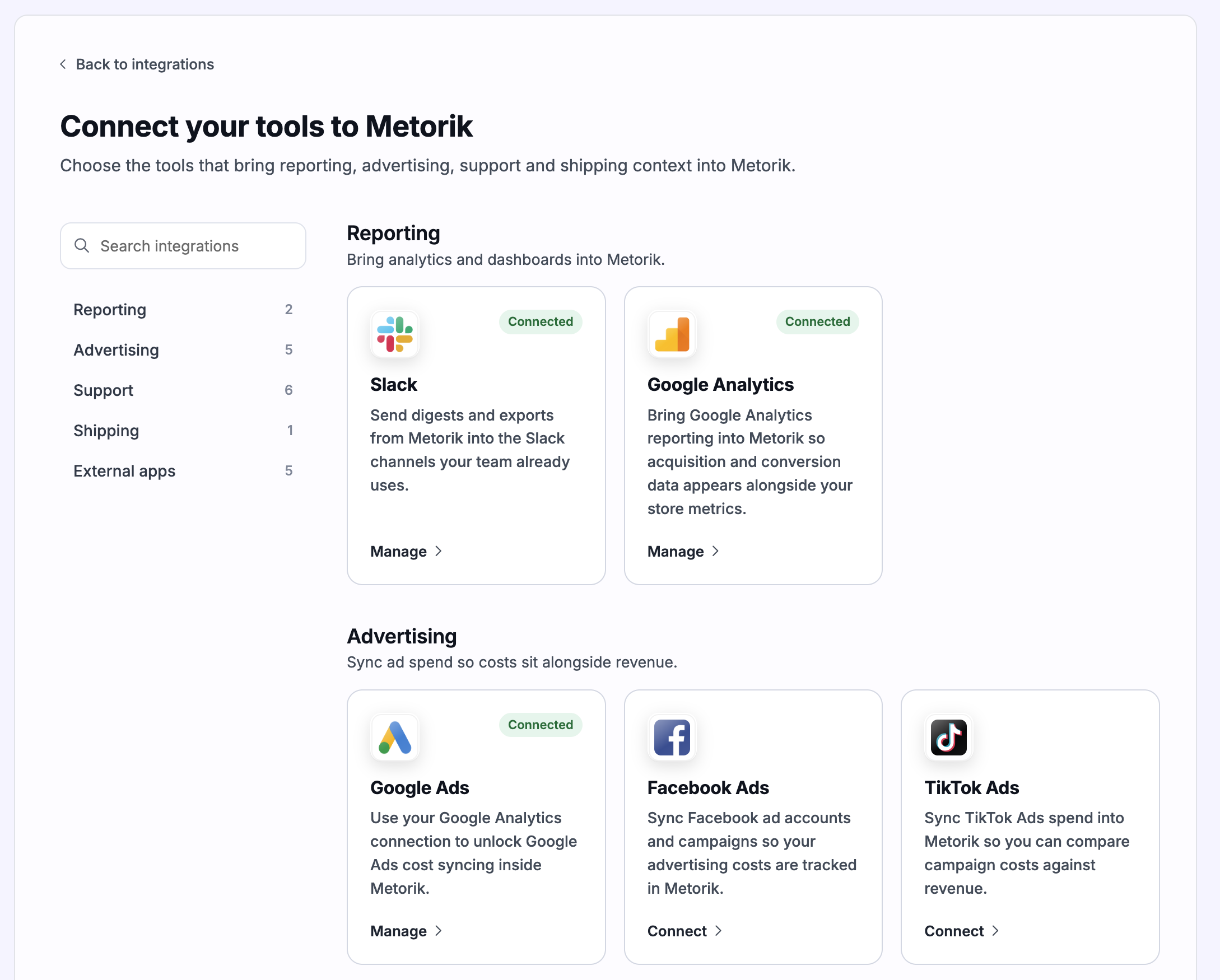Click "Connect your tools to Metorik" heading
This screenshot has height=980, width=1220.
point(266,126)
